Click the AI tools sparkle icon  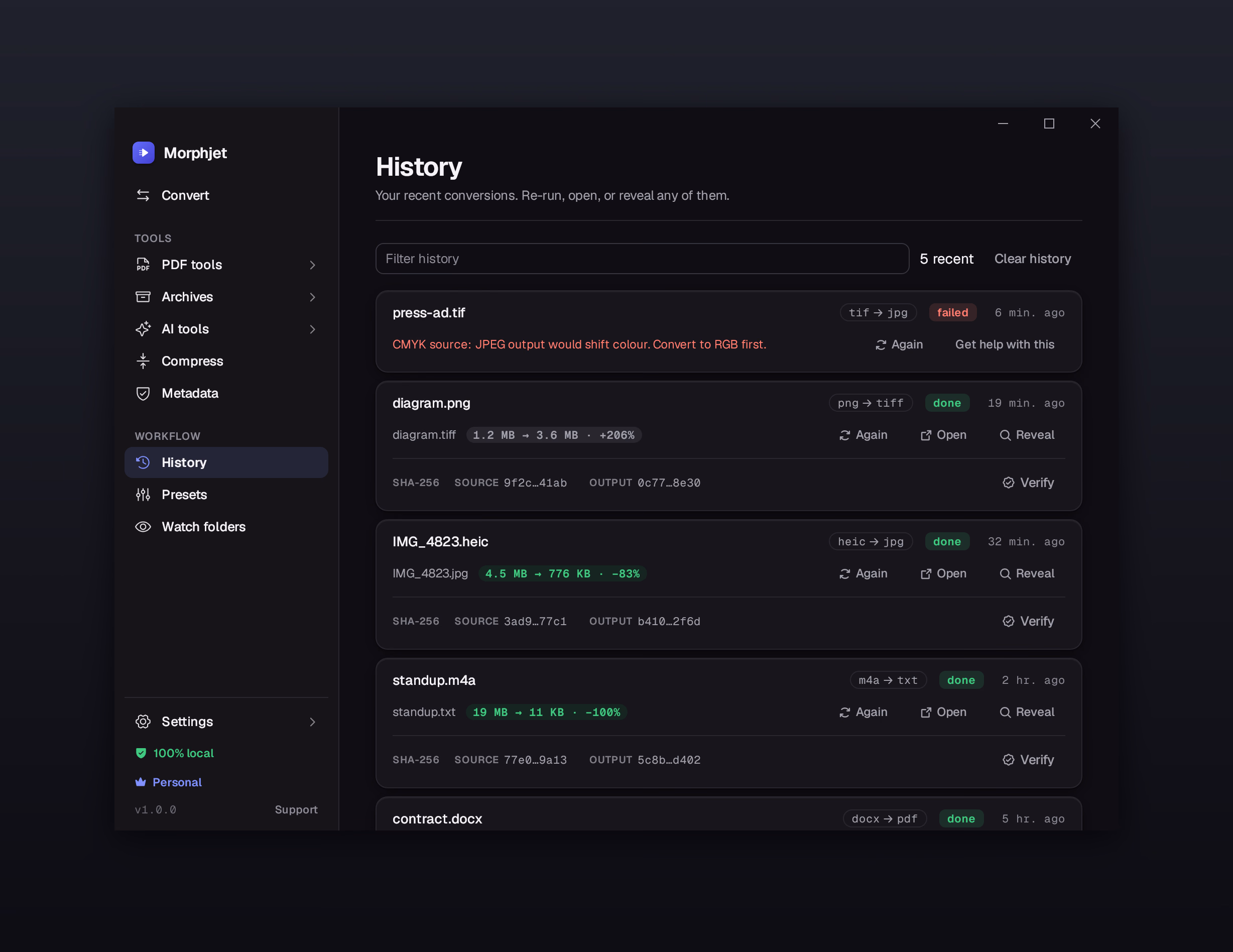(143, 328)
